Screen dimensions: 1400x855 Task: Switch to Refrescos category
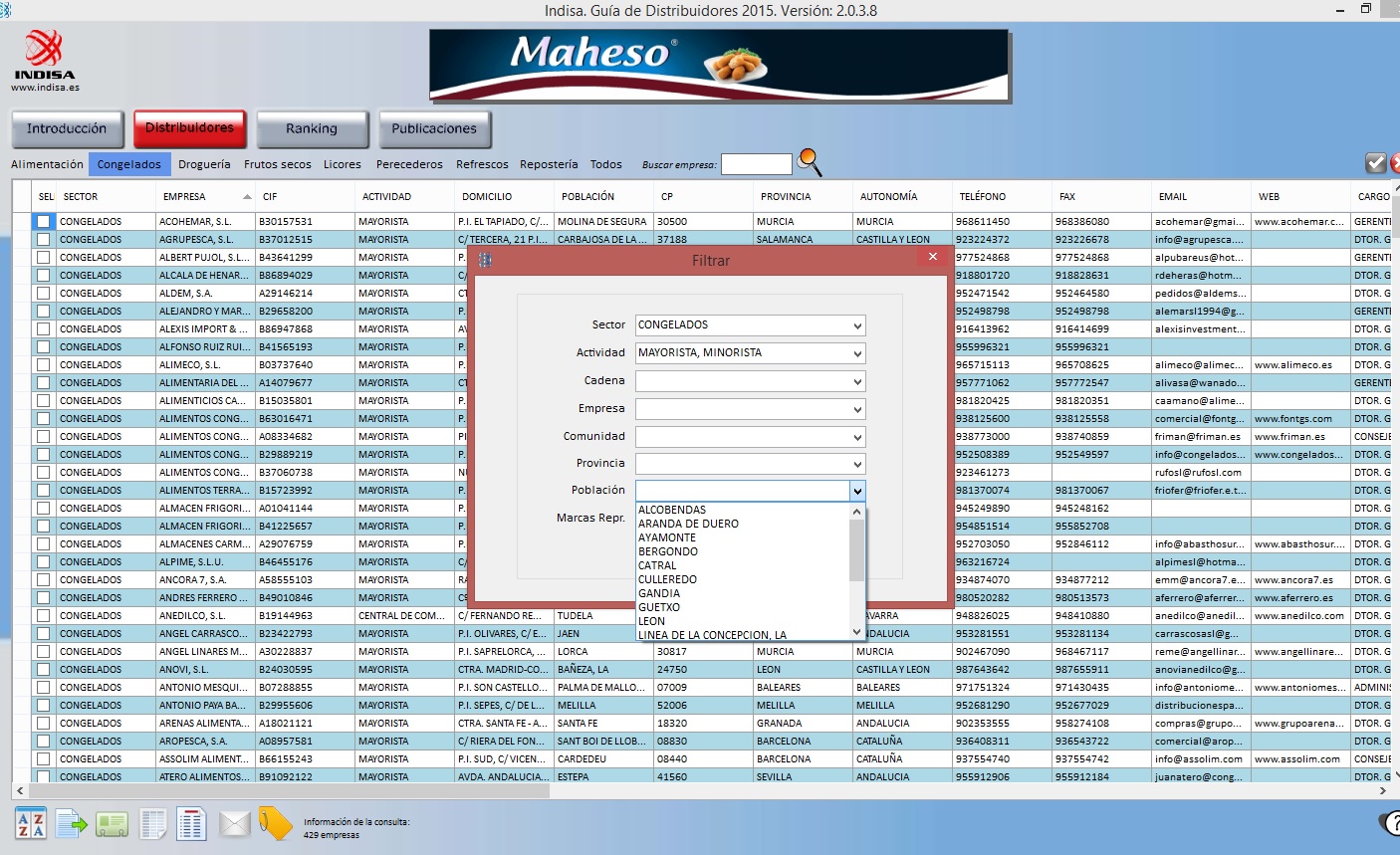point(482,164)
